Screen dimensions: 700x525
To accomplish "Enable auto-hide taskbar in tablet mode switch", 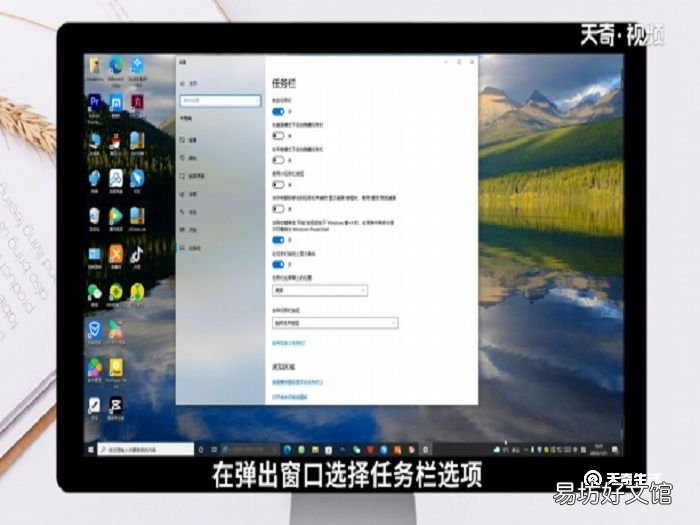I will coord(278,160).
